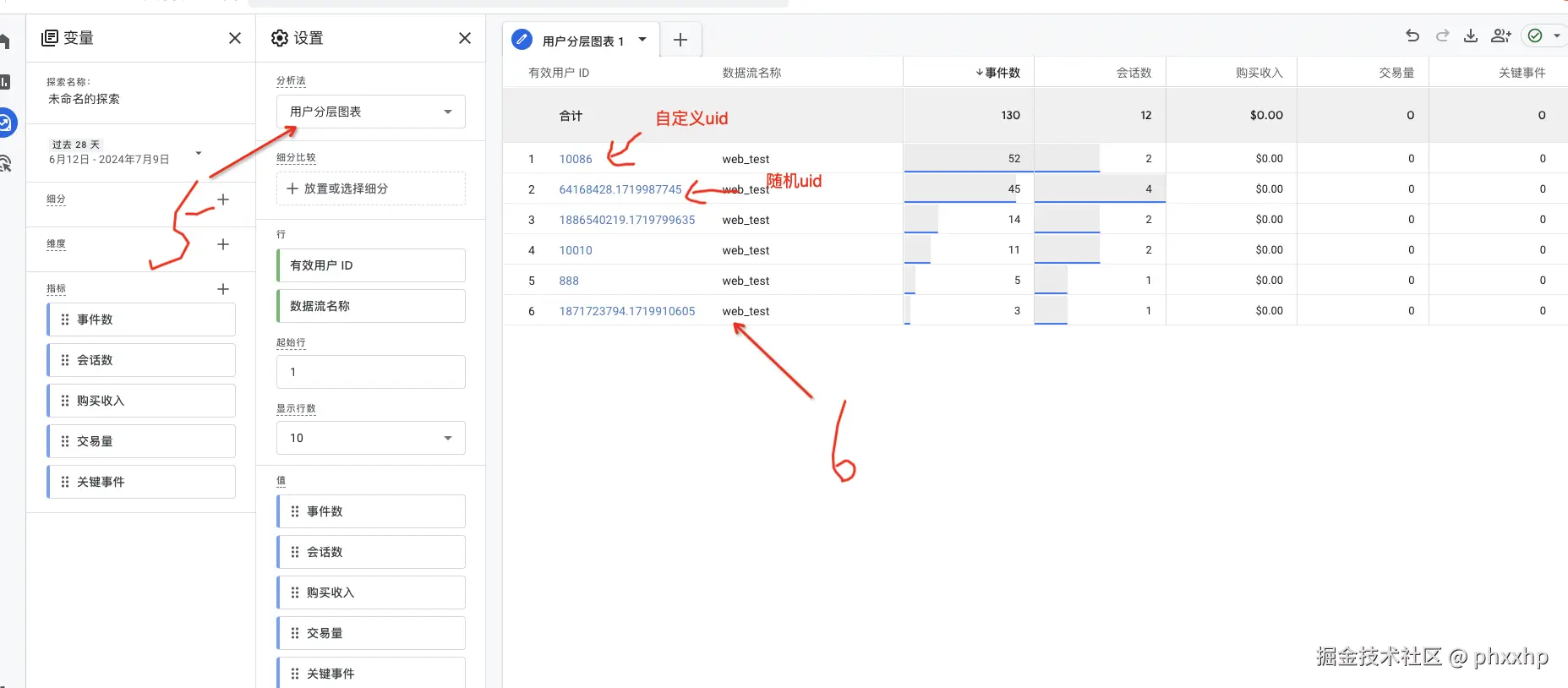The width and height of the screenshot is (1568, 688).
Task: Grab handle of 会话数 in 值 section
Action: click(295, 552)
